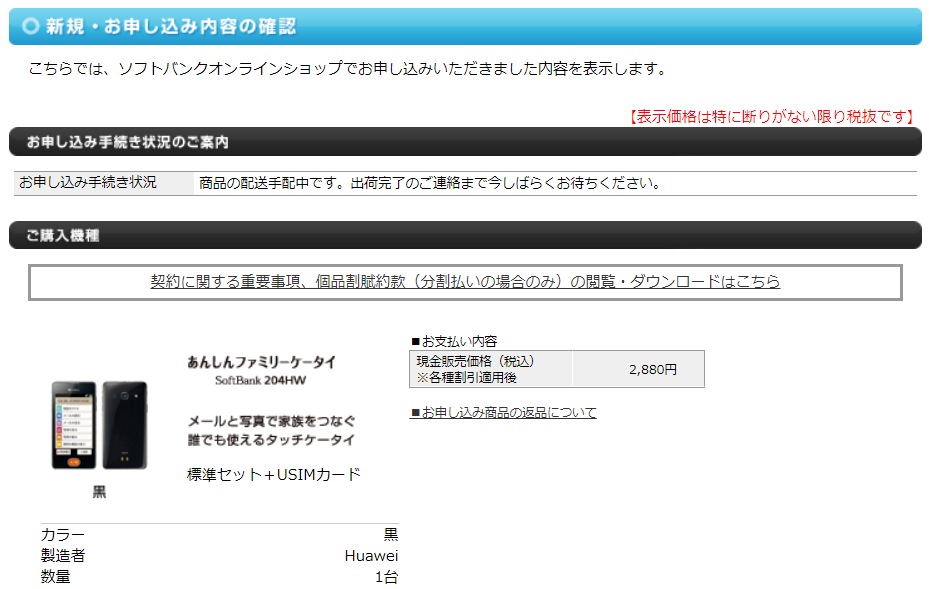Open the お申し込み商品の返品について link
Image resolution: width=929 pixels, height=589 pixels.
click(x=503, y=412)
